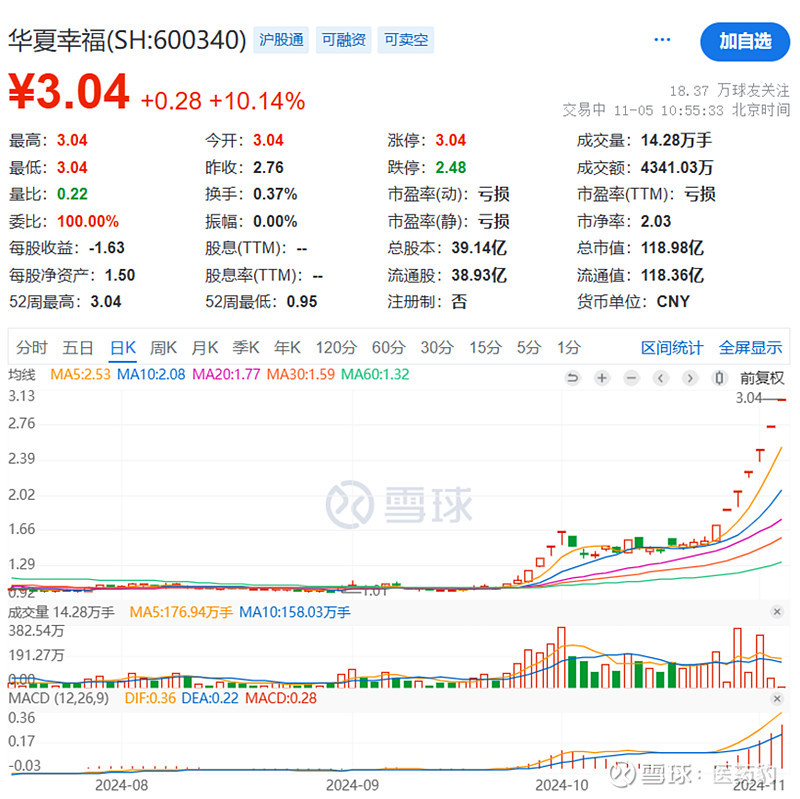Image resolution: width=800 pixels, height=799 pixels.
Task: Click the MA10:2.08 moving average label
Action: click(x=151, y=374)
